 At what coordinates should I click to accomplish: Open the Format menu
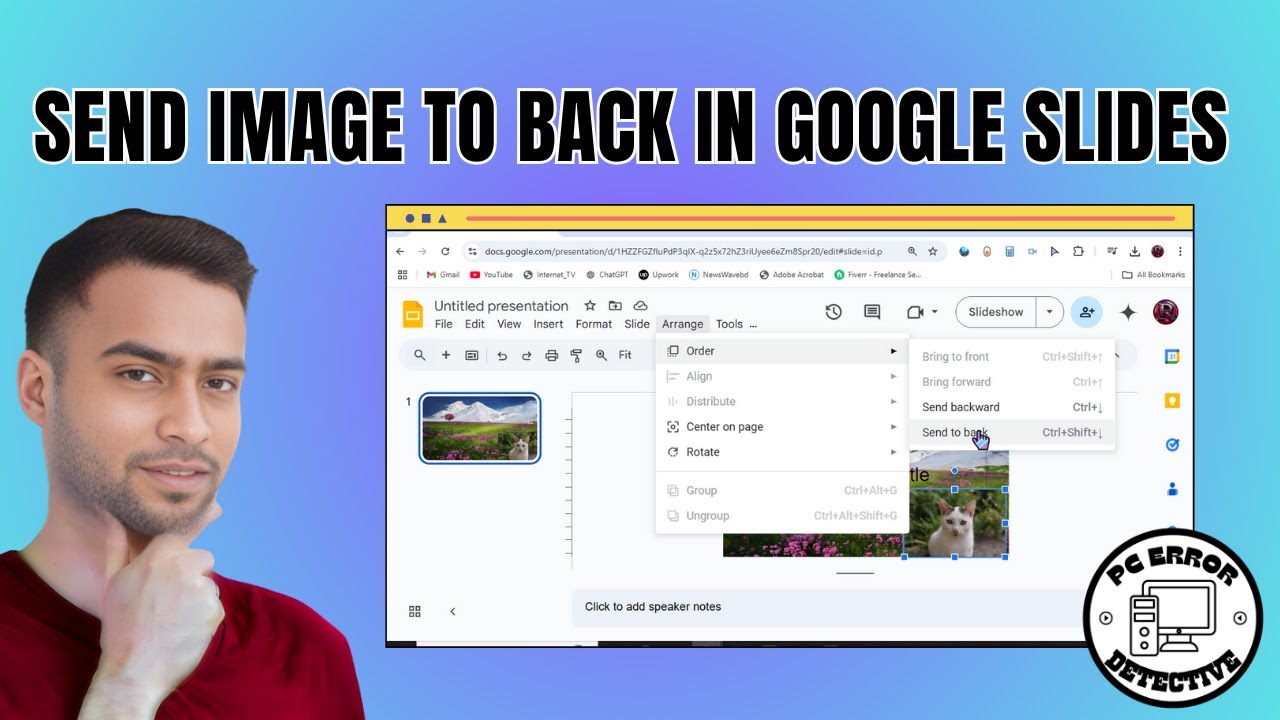tap(594, 324)
